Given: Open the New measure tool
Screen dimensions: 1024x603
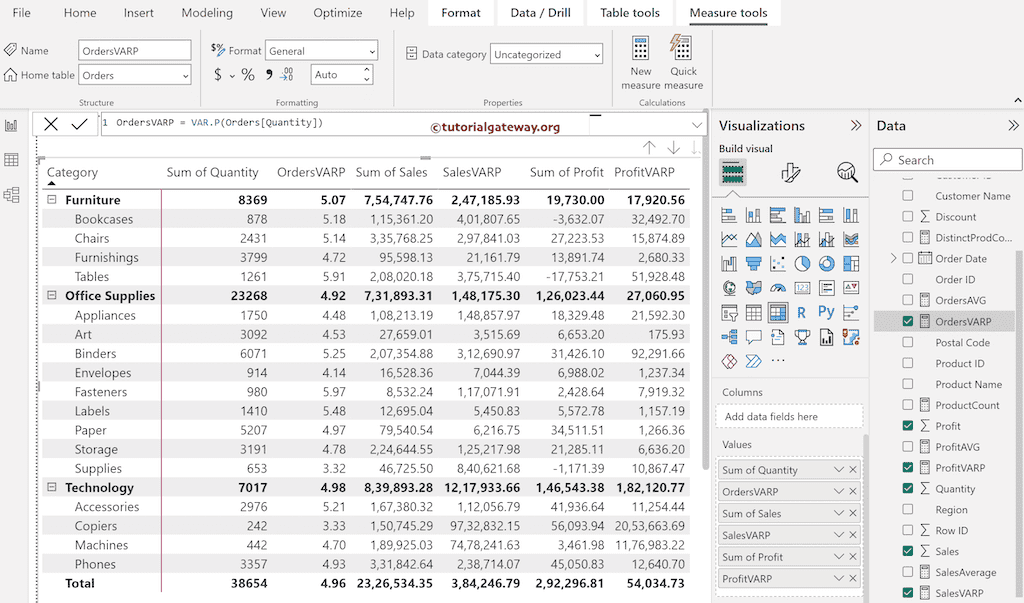Looking at the screenshot, I should (640, 60).
